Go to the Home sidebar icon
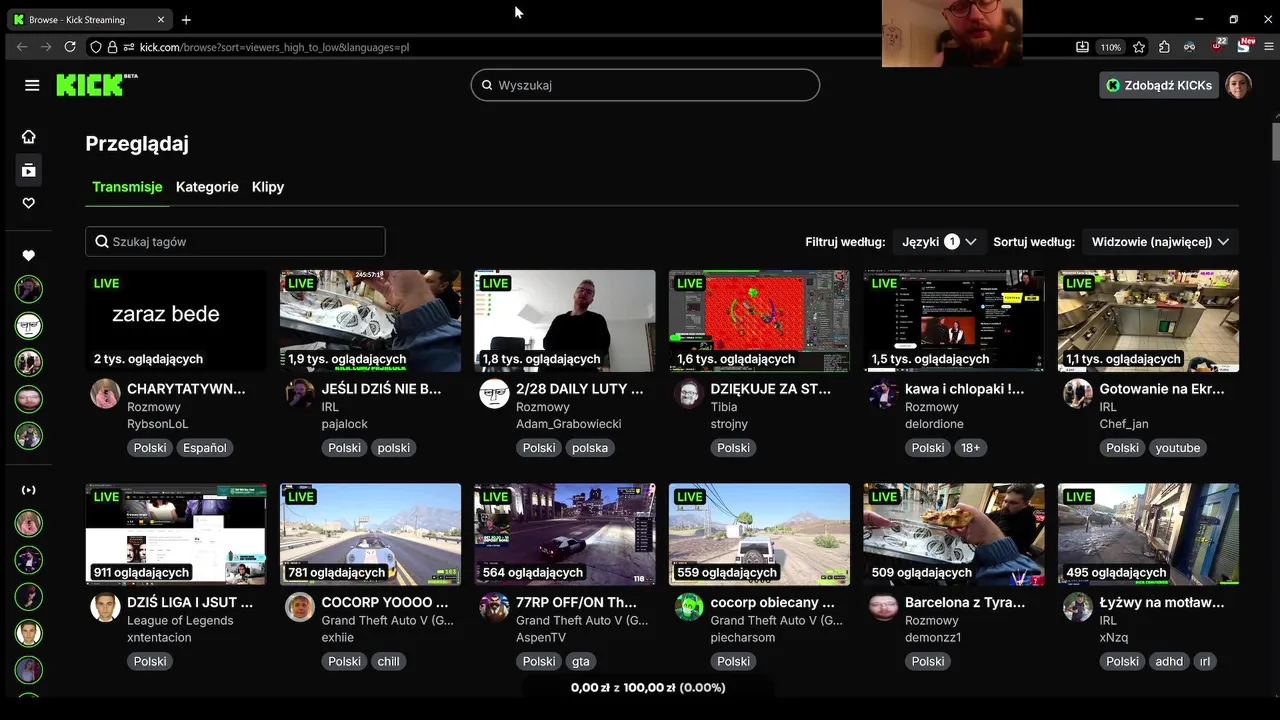Viewport: 1280px width, 720px height. [x=29, y=137]
